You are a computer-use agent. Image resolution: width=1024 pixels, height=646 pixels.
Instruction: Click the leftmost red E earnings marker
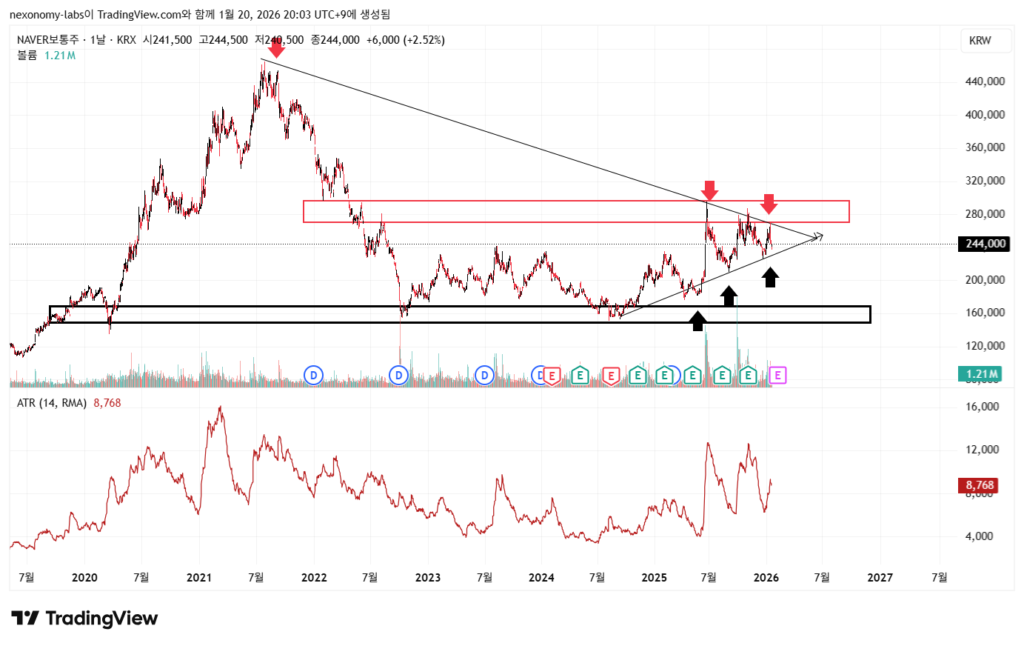pos(552,375)
